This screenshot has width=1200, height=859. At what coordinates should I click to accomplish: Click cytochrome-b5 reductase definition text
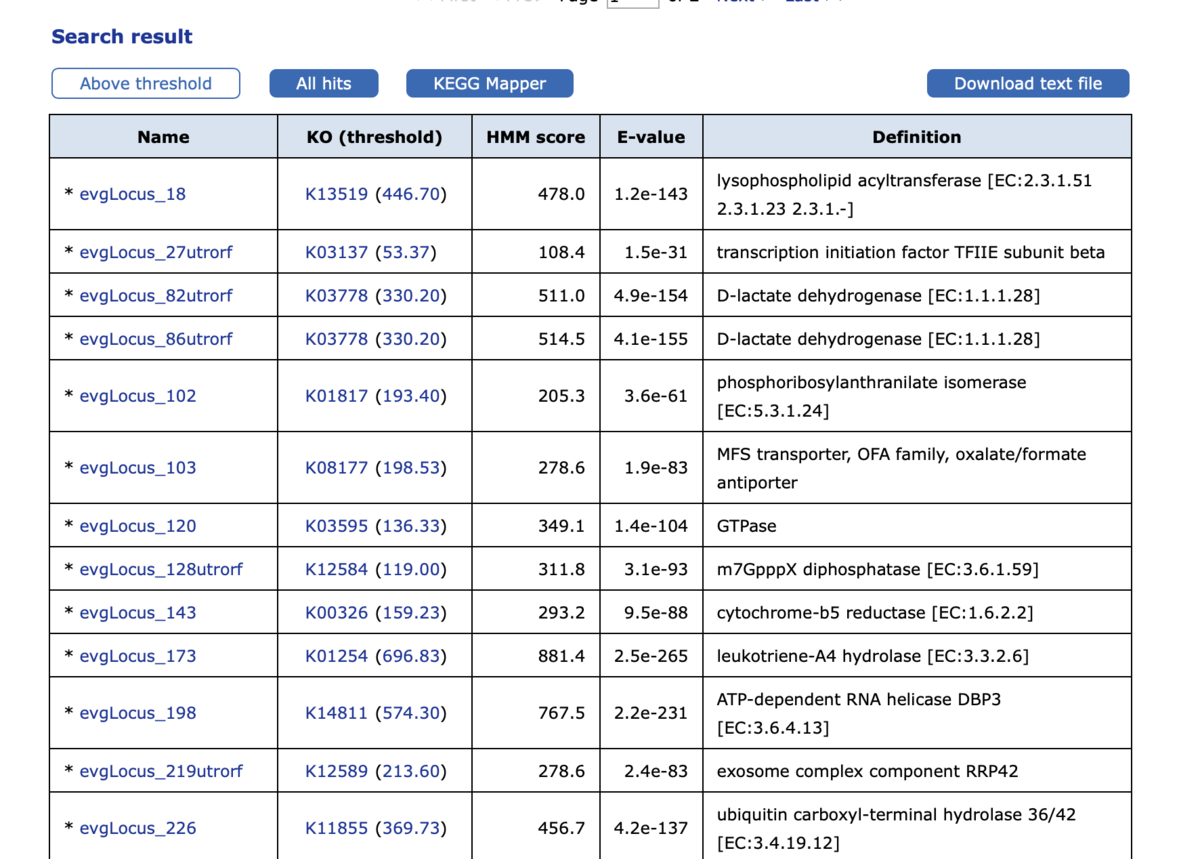click(875, 613)
